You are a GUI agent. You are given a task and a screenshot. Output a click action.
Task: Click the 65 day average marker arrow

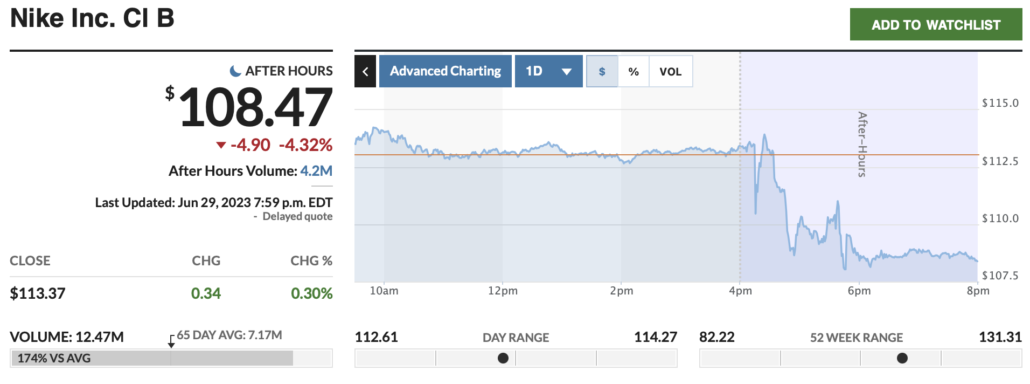pyautogui.click(x=171, y=341)
